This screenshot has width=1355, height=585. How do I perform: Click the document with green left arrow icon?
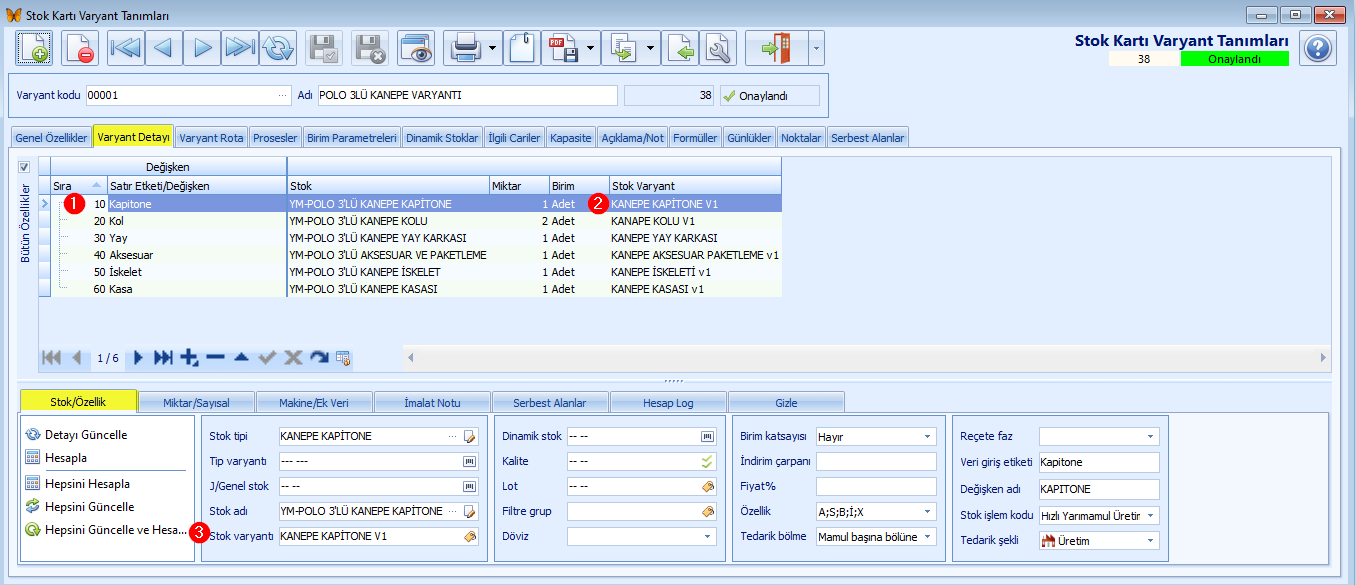(x=680, y=48)
